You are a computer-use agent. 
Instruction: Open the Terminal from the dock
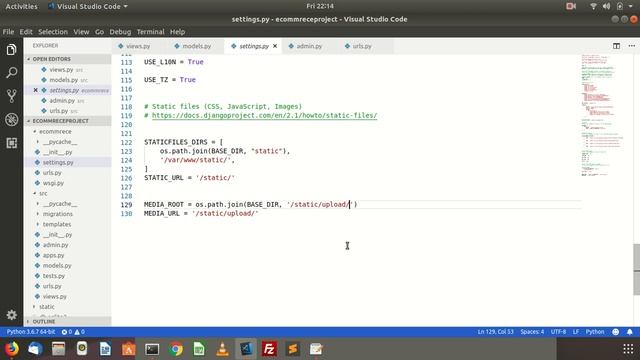click(x=152, y=349)
